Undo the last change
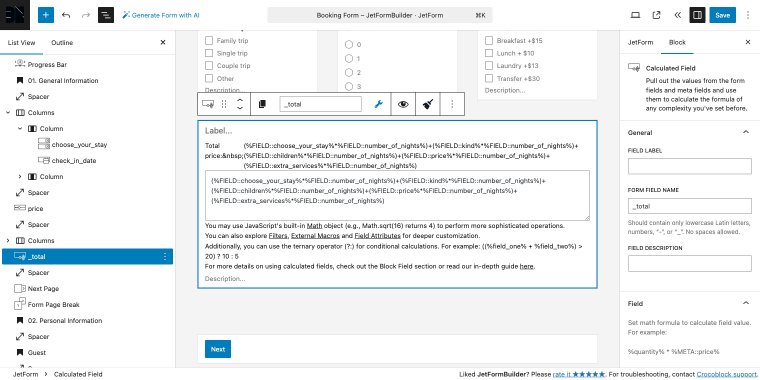 click(x=66, y=15)
